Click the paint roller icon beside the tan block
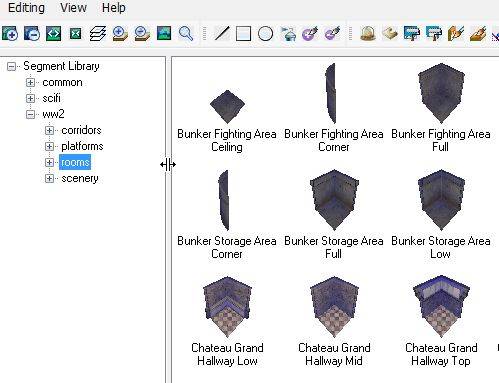499x383 pixels. point(412,33)
